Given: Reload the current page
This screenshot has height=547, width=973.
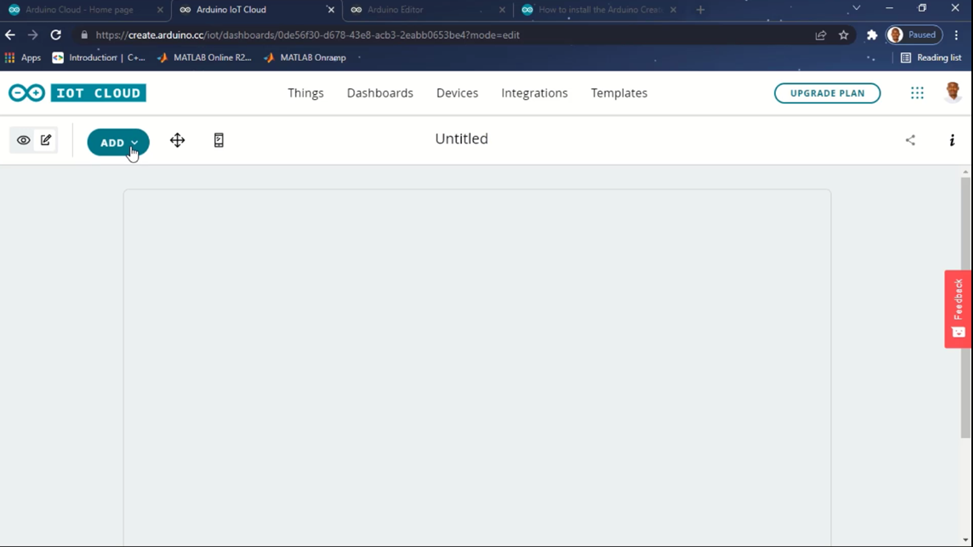Looking at the screenshot, I should pyautogui.click(x=56, y=35).
